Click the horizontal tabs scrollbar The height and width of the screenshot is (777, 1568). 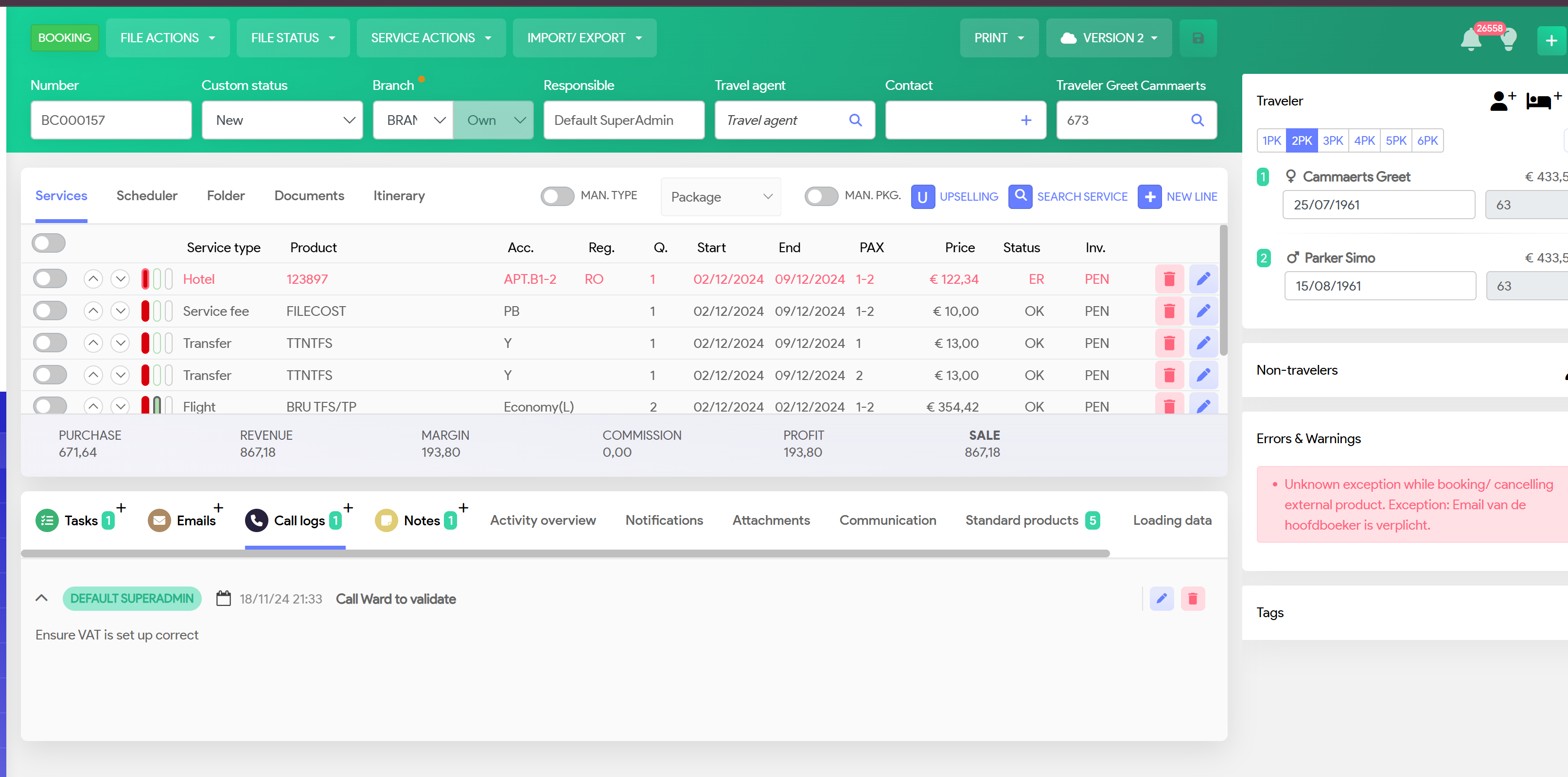[564, 553]
